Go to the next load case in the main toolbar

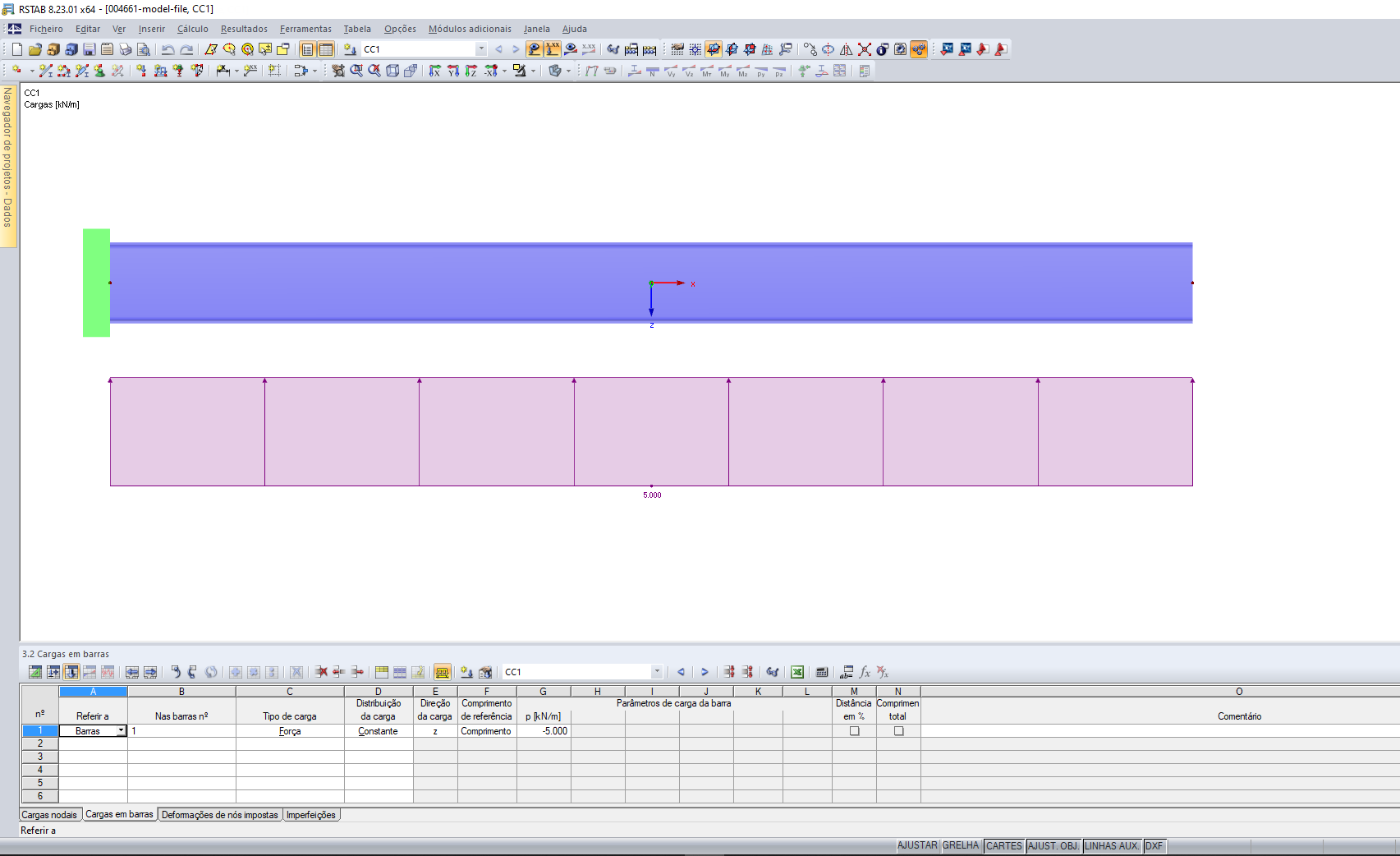516,49
